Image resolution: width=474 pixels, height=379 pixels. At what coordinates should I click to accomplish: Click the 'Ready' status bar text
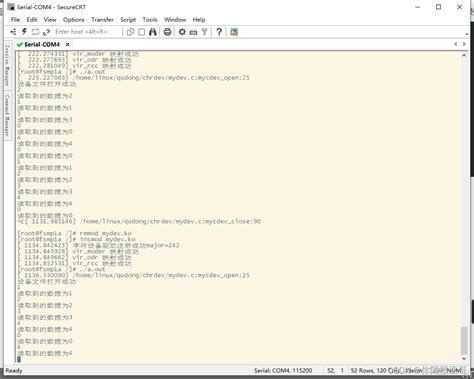click(x=14, y=370)
